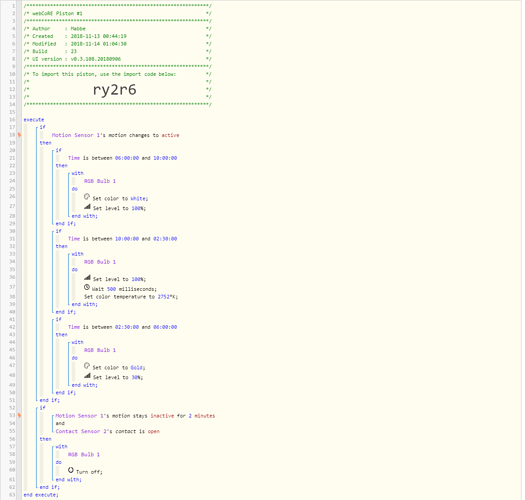This screenshot has height=500, width=525.
Task: Click the level icon on line 36
Action: coord(87,277)
